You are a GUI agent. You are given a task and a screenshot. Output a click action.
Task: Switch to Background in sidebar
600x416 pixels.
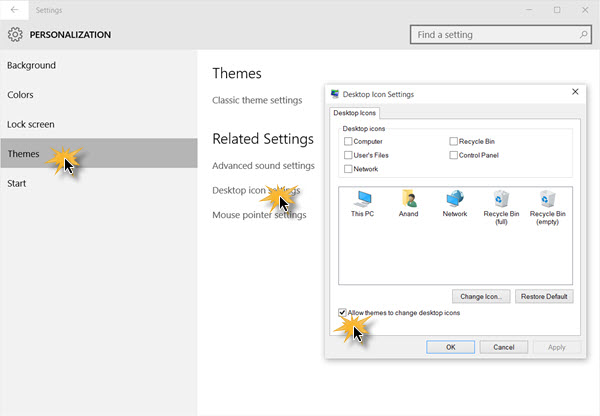pos(31,65)
